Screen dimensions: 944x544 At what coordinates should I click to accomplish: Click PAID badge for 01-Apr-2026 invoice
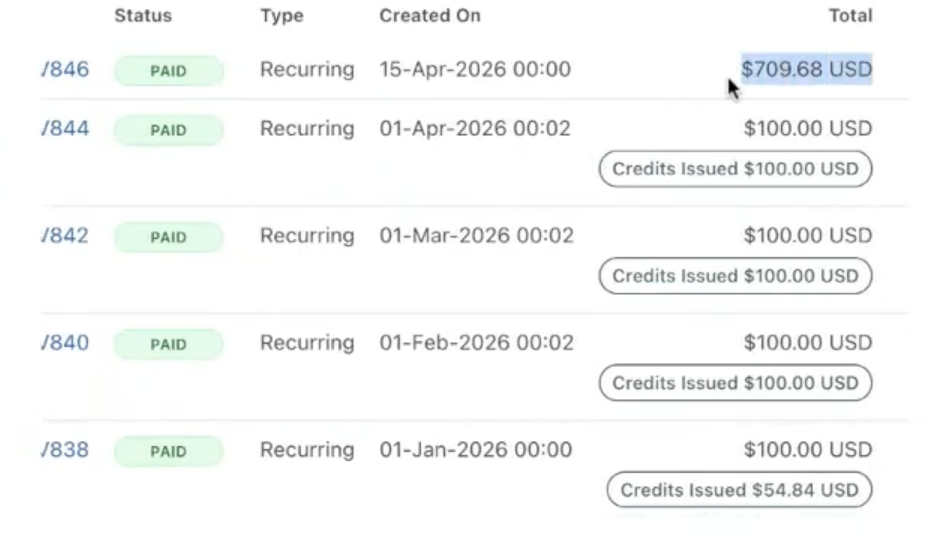click(169, 130)
